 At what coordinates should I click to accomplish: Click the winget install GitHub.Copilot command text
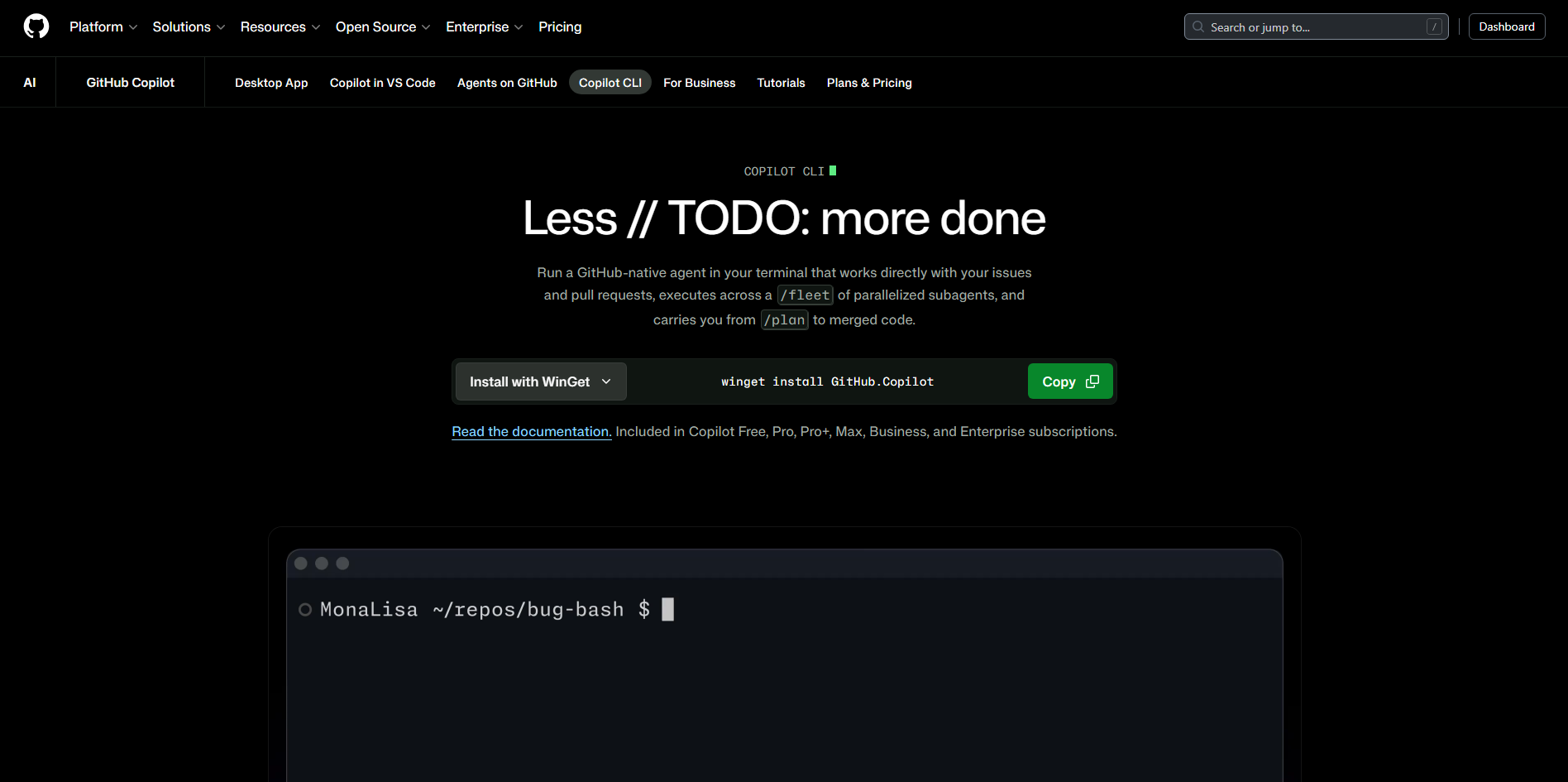click(827, 381)
